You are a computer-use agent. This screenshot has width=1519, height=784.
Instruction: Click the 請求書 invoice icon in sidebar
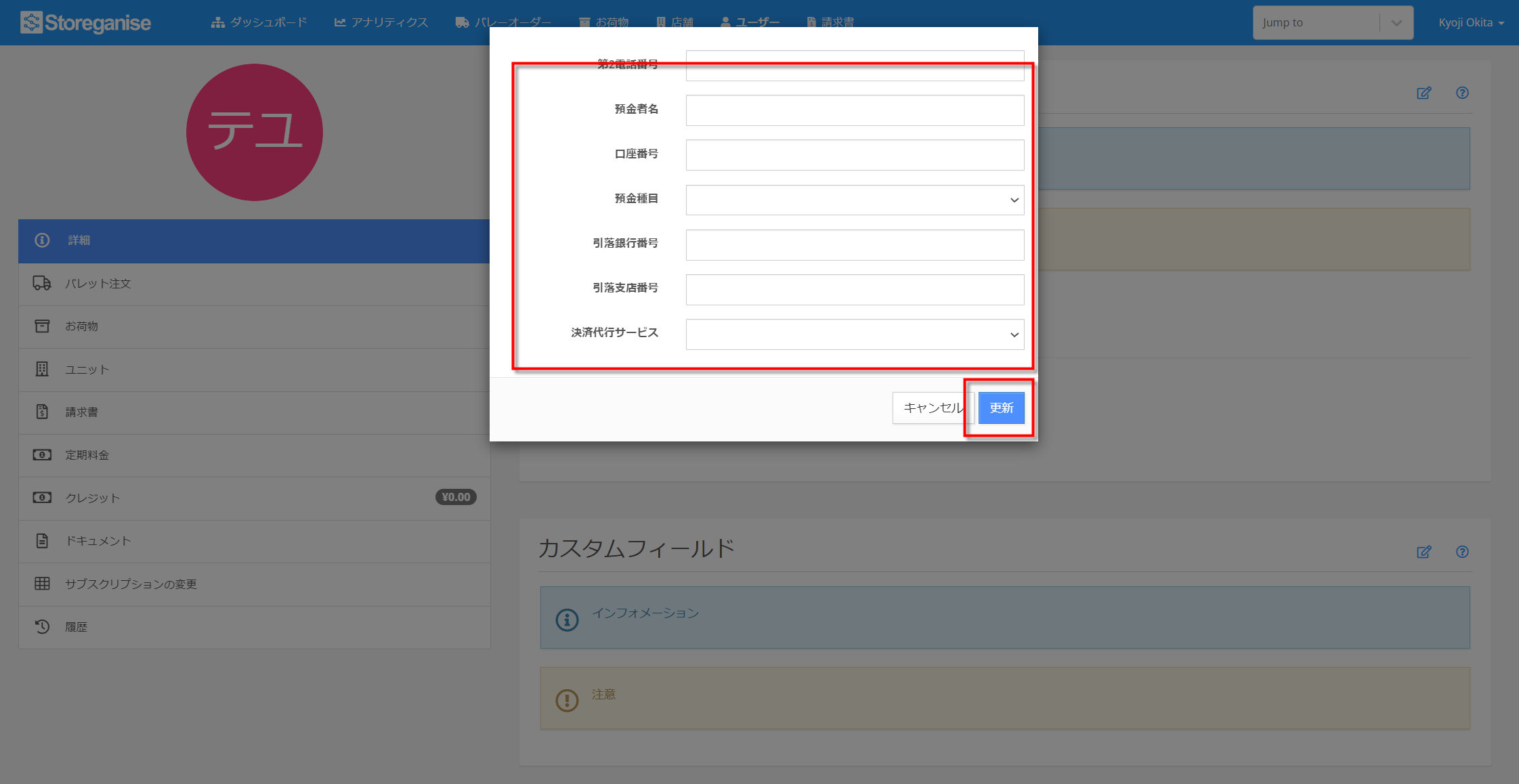(x=42, y=412)
